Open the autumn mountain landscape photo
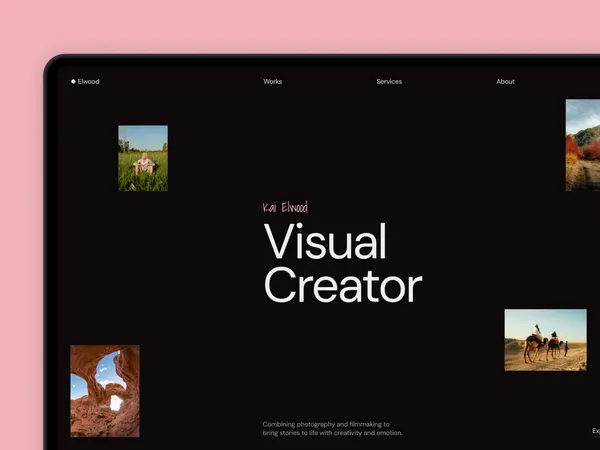Viewport: 600px width, 450px height. (583, 145)
